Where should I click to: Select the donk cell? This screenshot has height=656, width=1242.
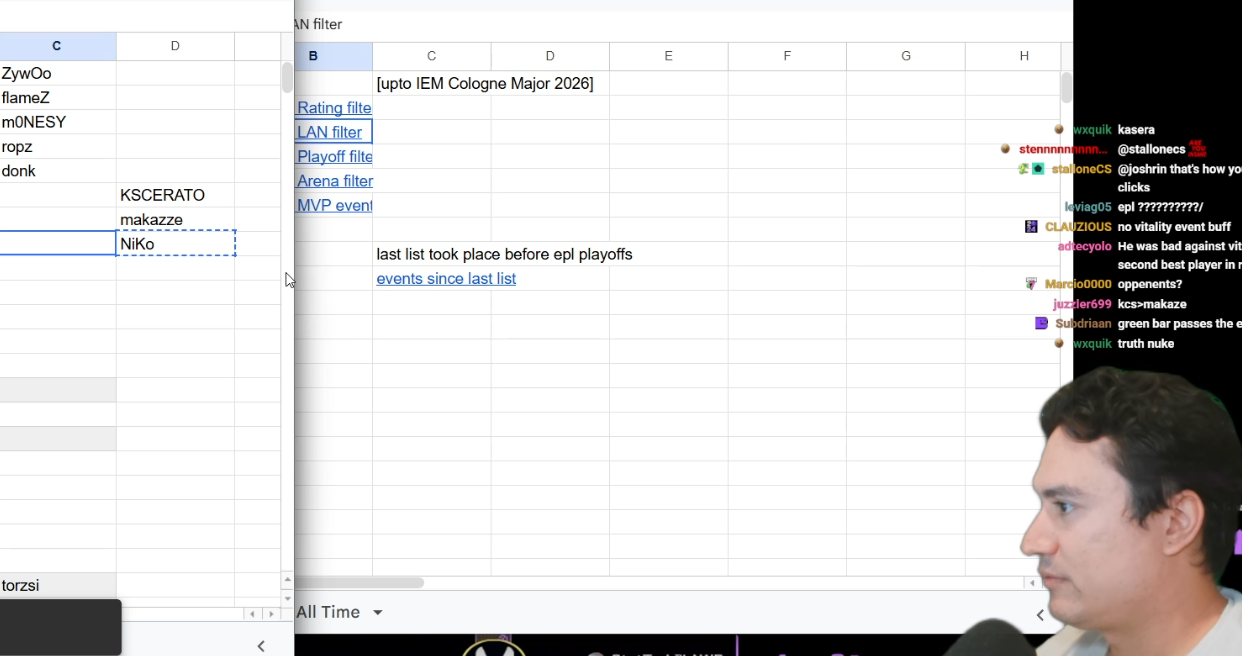click(x=58, y=171)
